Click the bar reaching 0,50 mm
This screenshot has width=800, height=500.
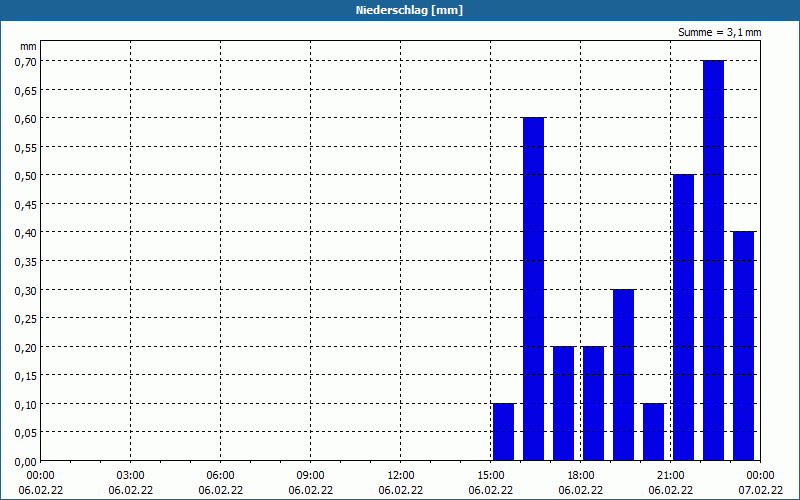pos(683,318)
